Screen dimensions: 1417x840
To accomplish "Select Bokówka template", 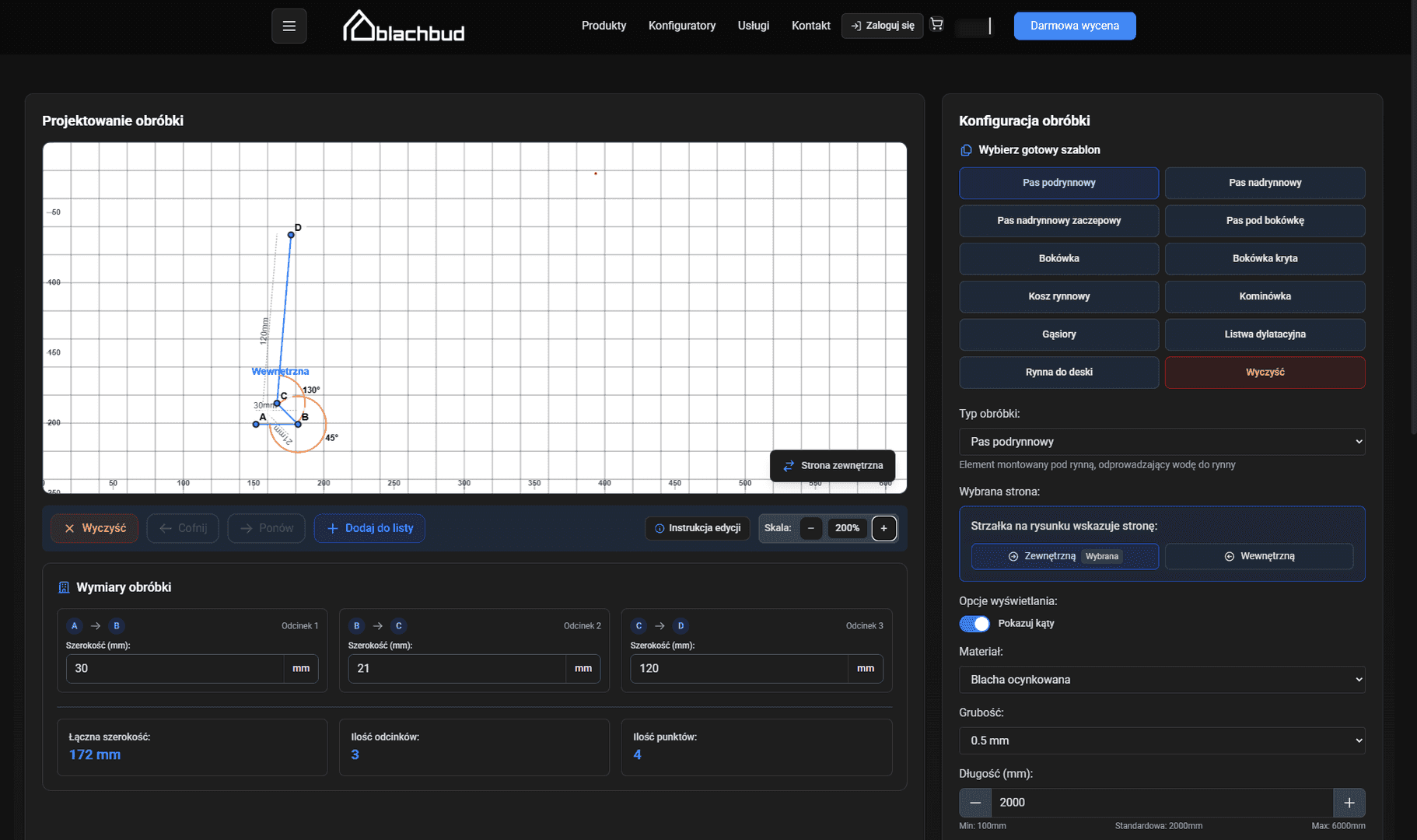I will point(1058,258).
